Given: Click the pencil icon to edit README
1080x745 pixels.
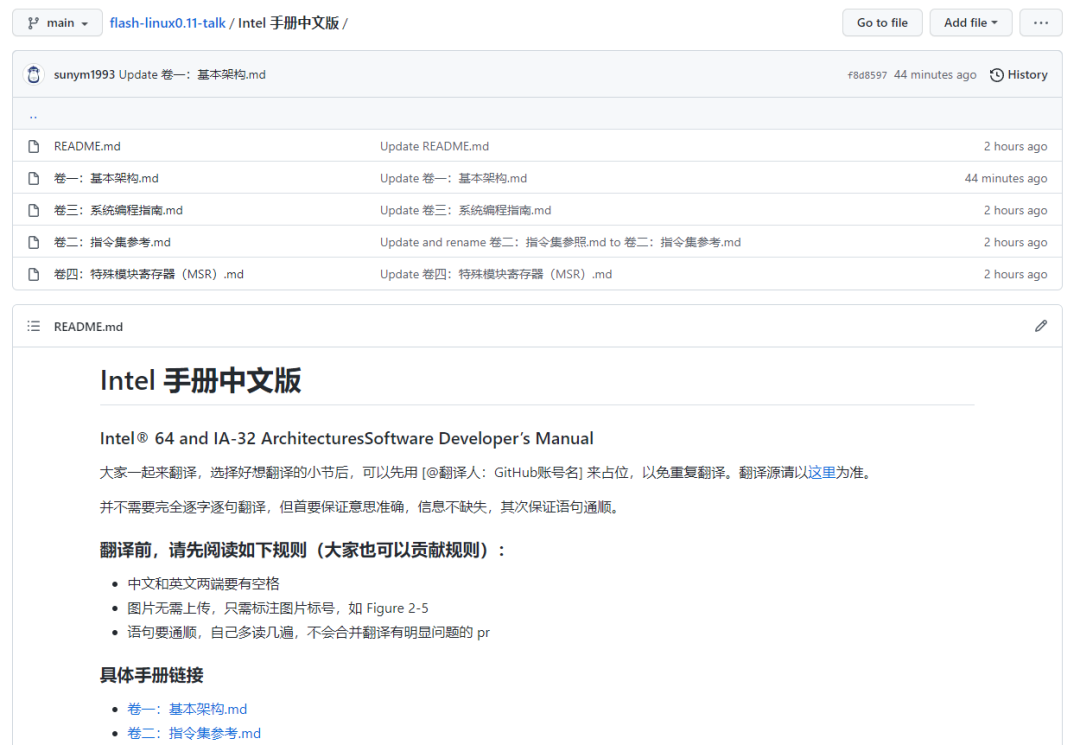Looking at the screenshot, I should point(1041,325).
